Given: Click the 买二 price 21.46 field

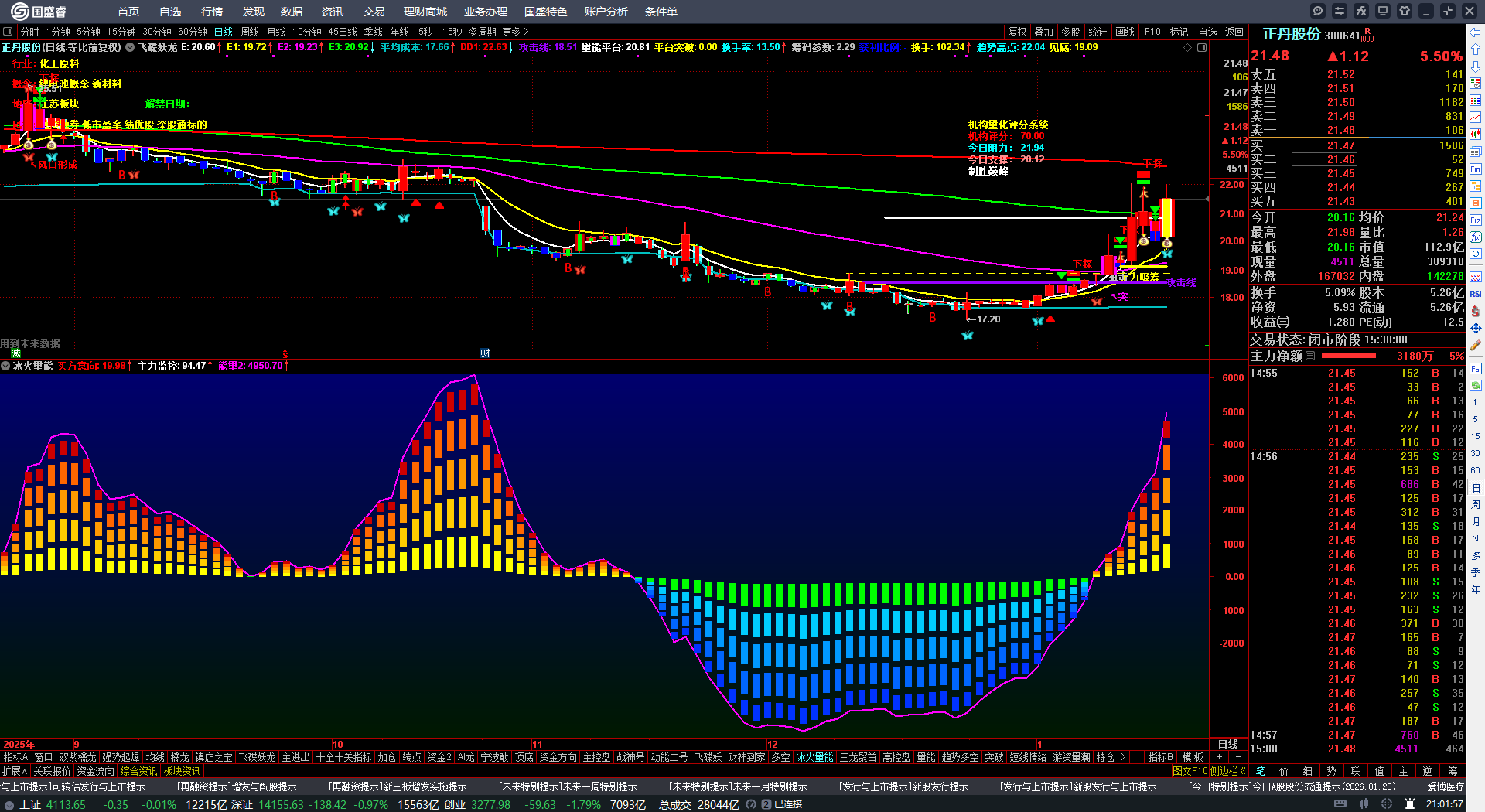Looking at the screenshot, I should [x=1325, y=159].
